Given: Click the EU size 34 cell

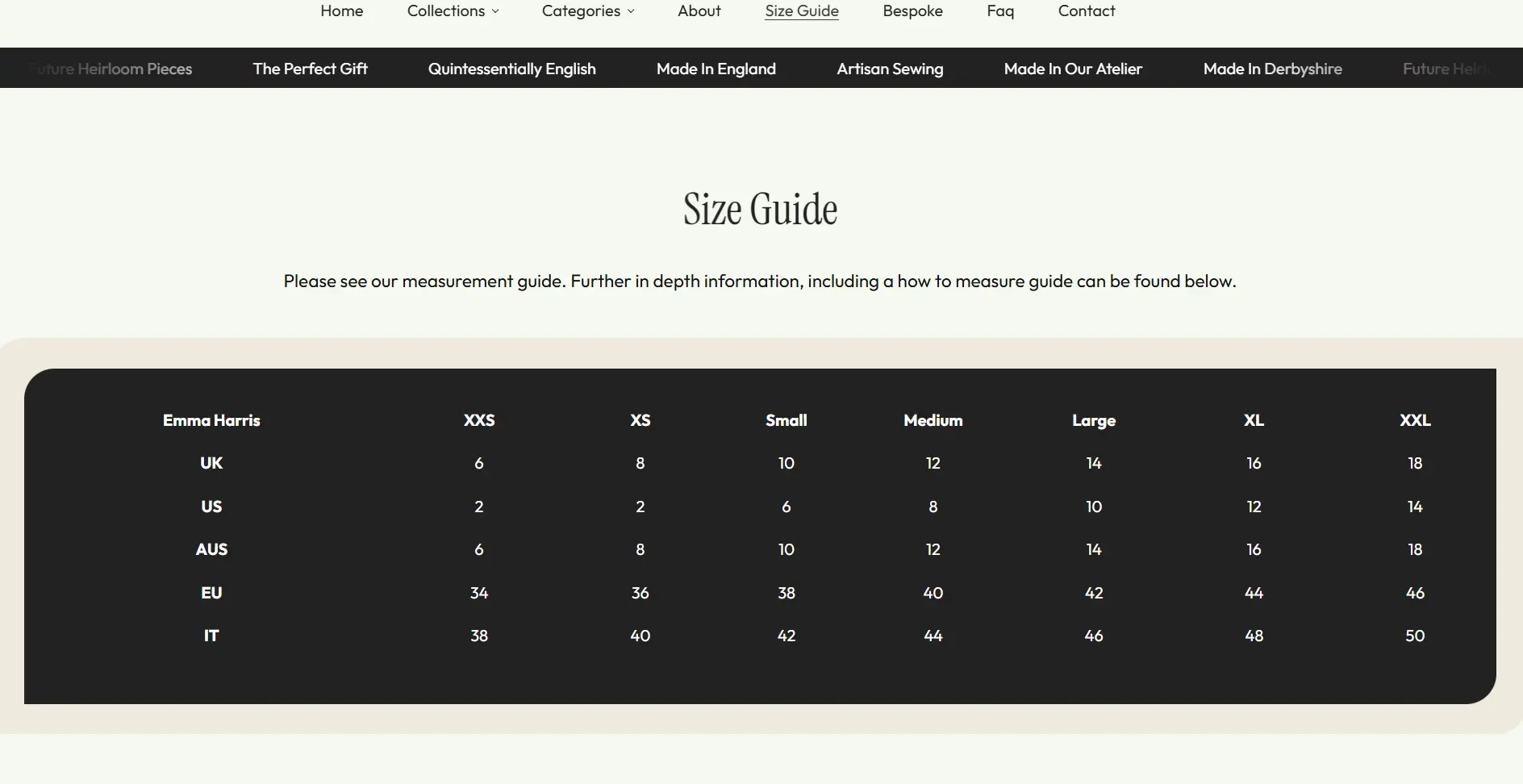Looking at the screenshot, I should (479, 593).
